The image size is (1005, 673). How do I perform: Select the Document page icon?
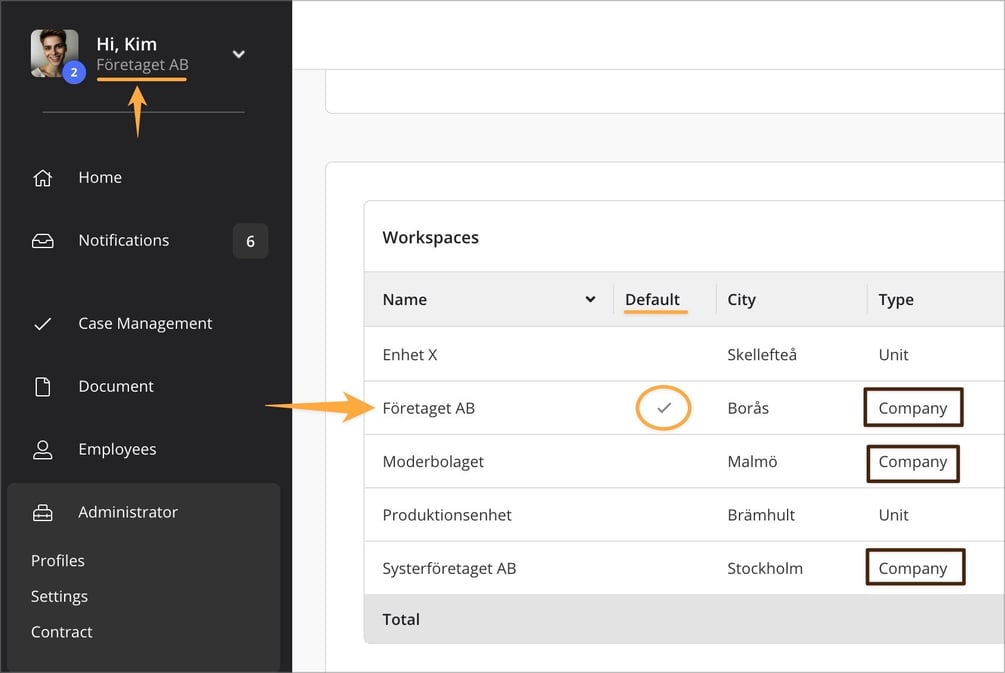42,386
